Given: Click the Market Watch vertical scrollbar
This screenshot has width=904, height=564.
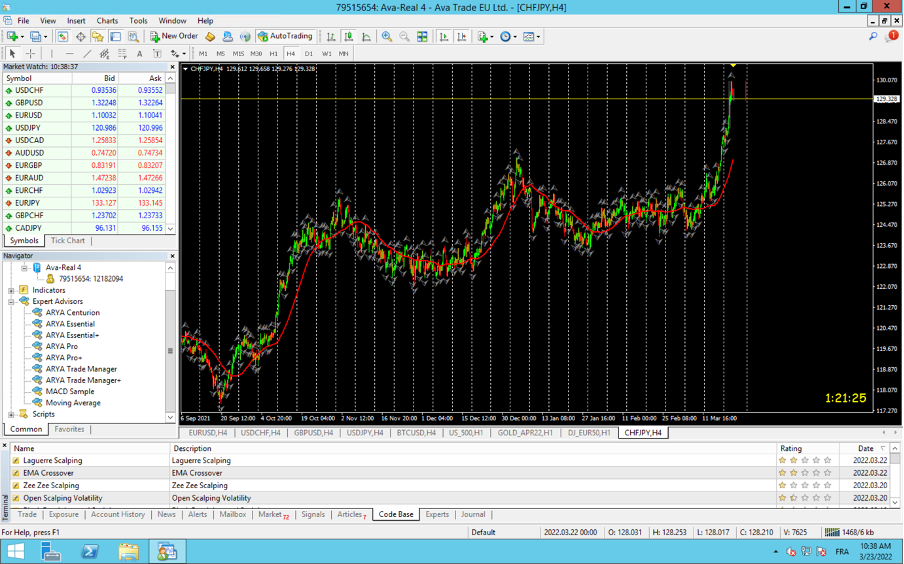Looking at the screenshot, I should tap(170, 153).
